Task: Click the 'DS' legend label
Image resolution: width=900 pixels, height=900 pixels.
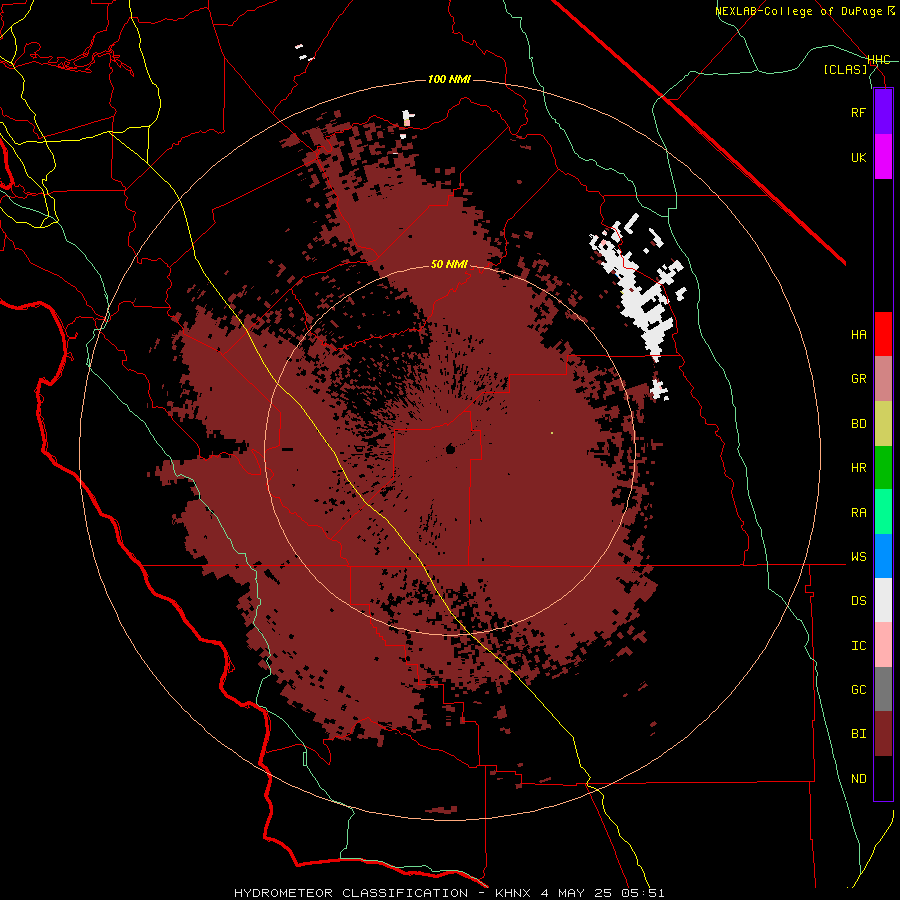Action: pyautogui.click(x=859, y=601)
